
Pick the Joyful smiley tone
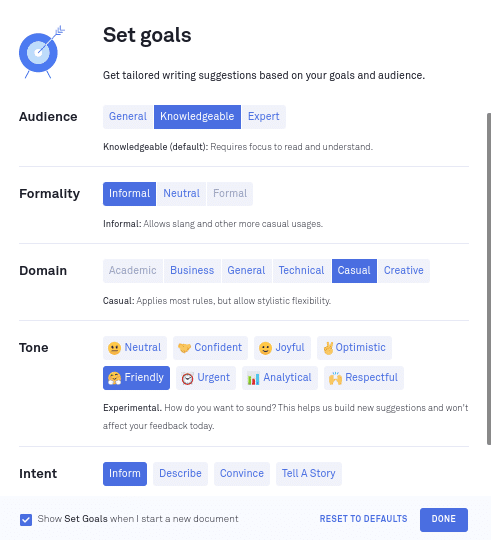point(282,348)
